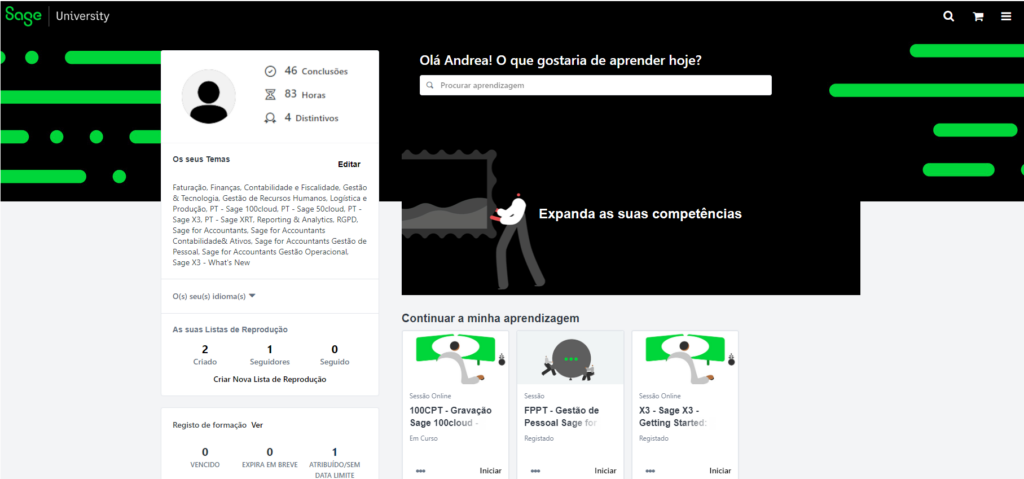Open more options on 100CPT card
This screenshot has height=479, width=1024.
point(420,470)
